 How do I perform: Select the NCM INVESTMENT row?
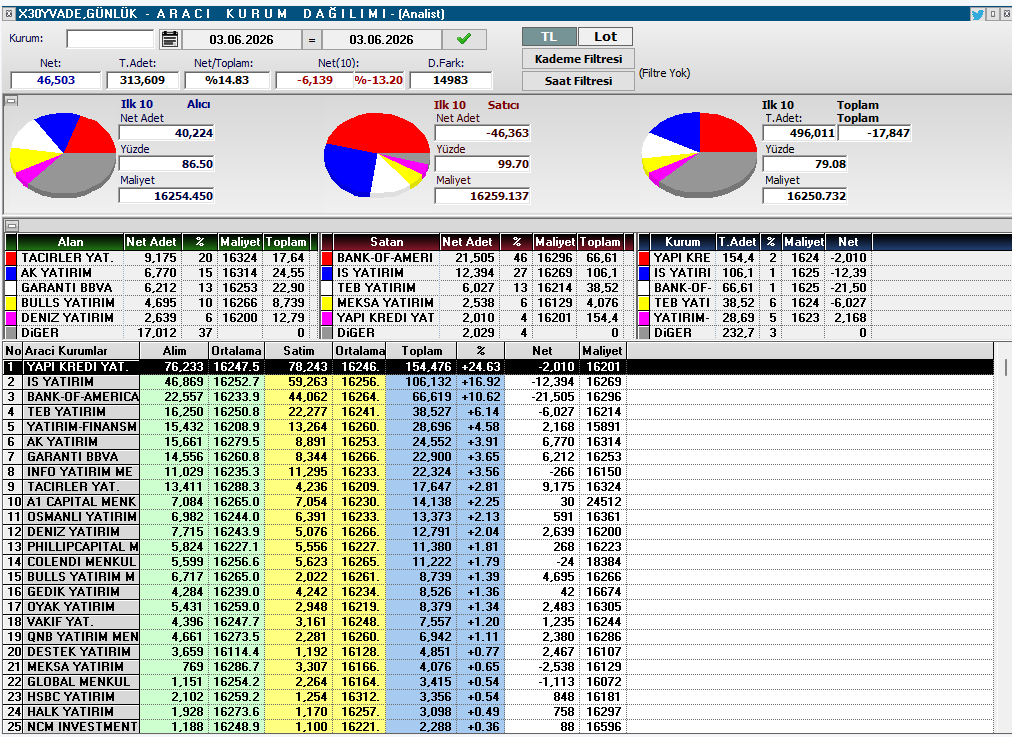[x=498, y=727]
